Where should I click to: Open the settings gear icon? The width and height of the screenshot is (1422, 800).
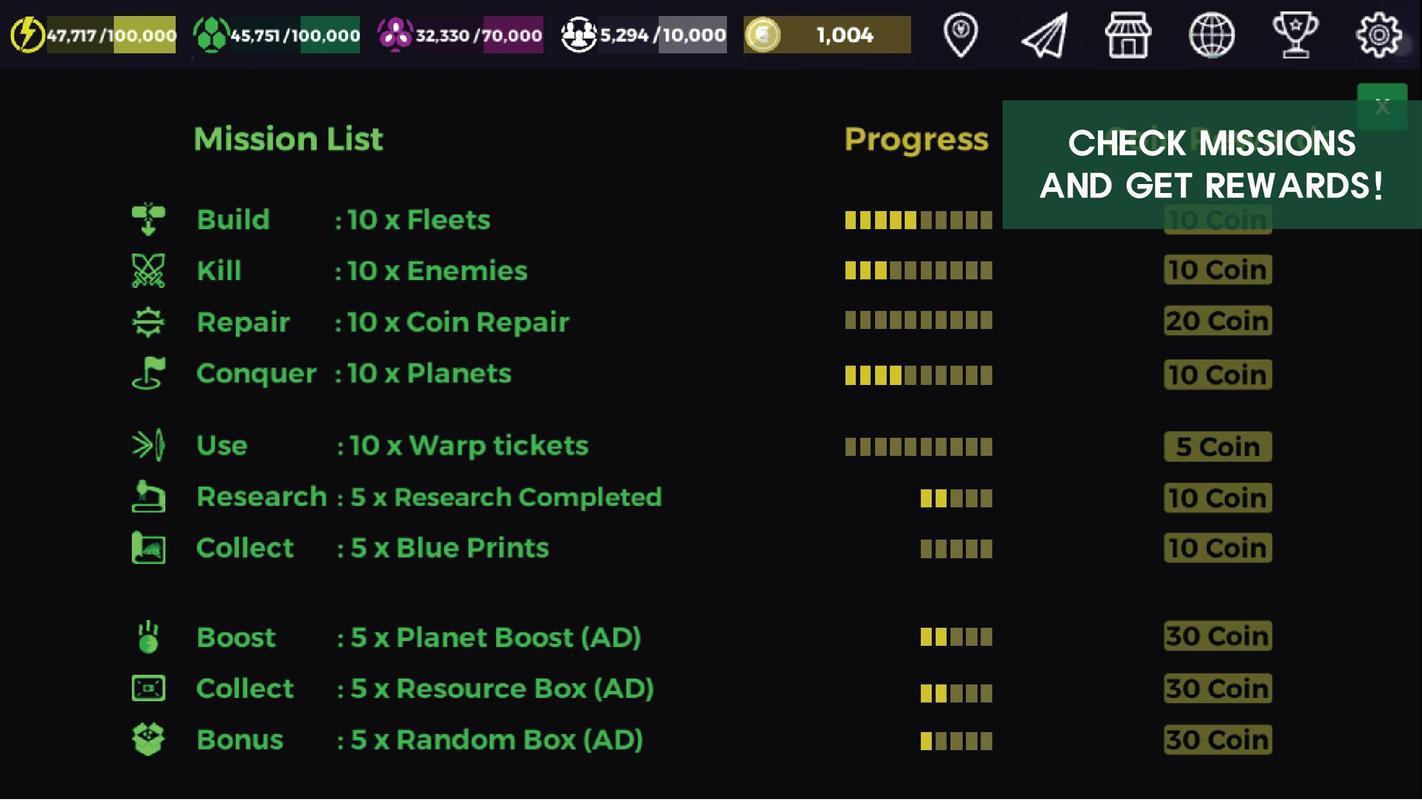(1378, 36)
